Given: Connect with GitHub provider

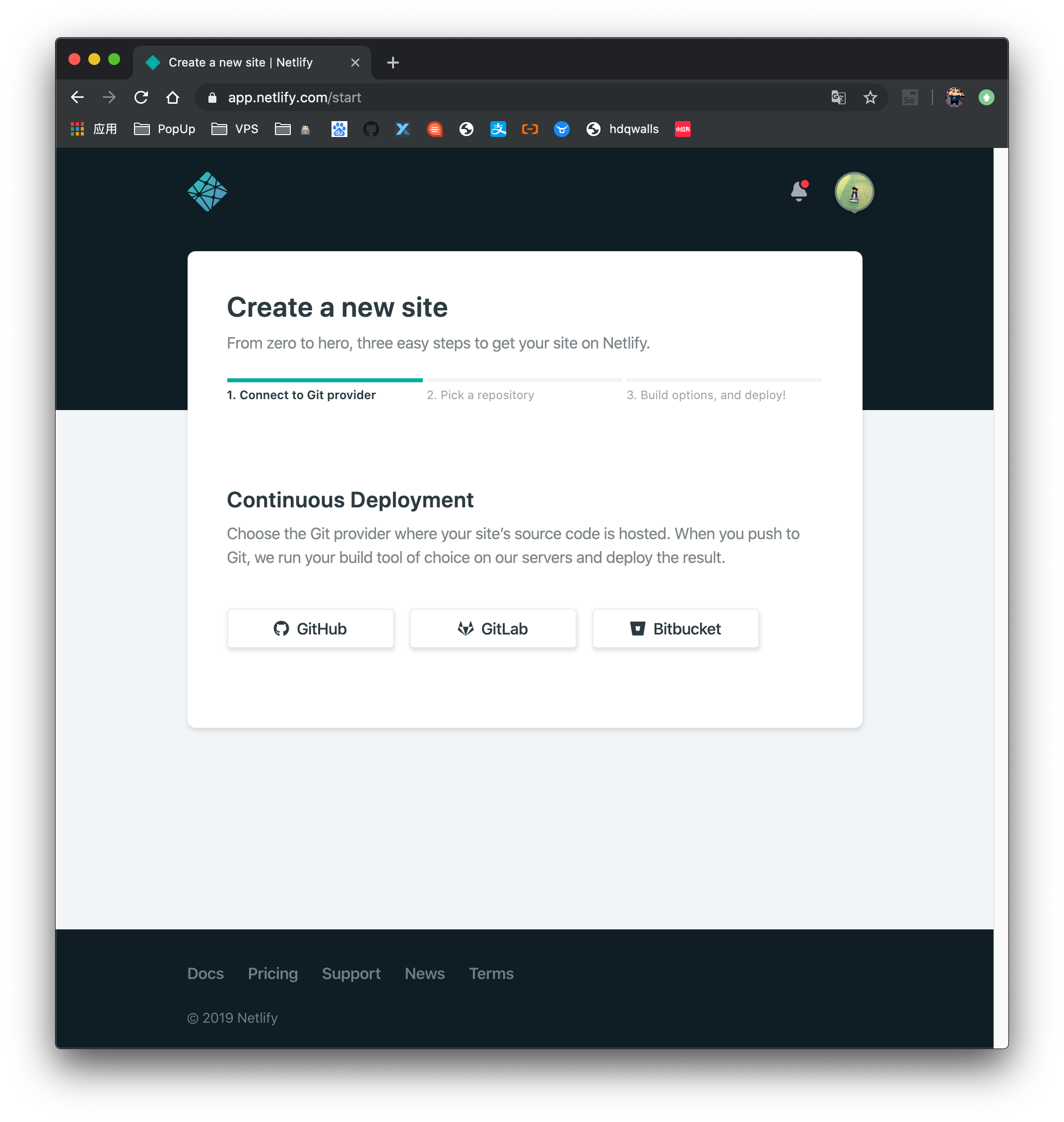Looking at the screenshot, I should (x=310, y=628).
